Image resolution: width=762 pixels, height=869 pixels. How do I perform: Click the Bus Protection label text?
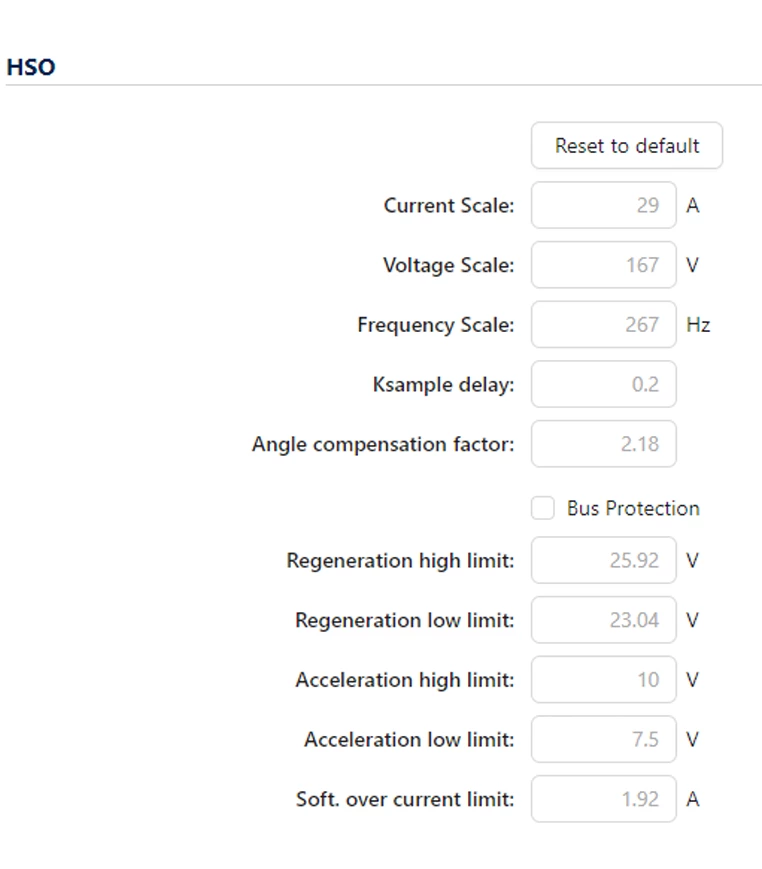633,508
